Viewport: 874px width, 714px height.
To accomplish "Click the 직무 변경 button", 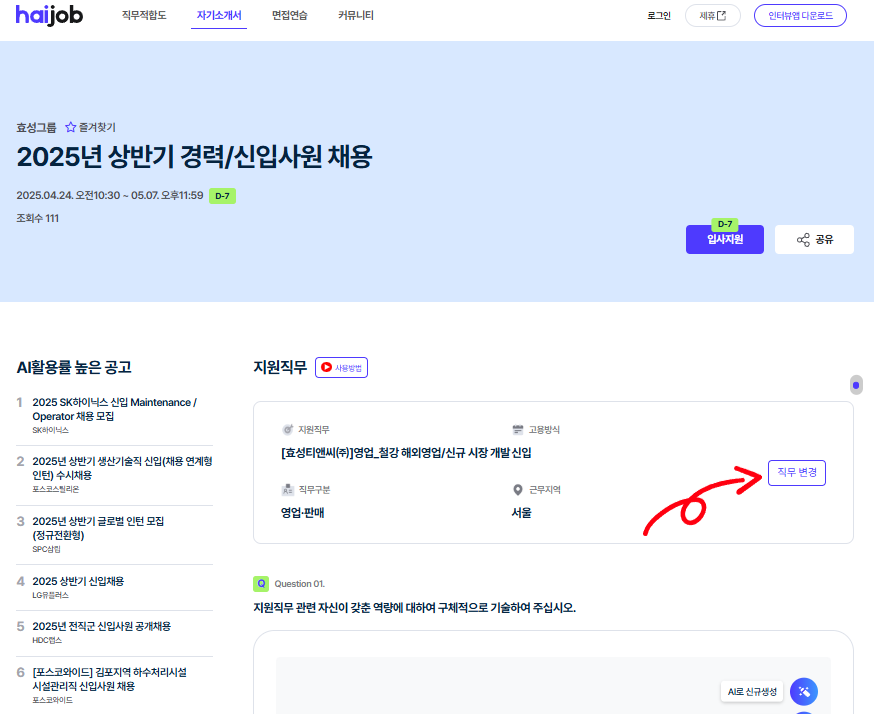I will [x=797, y=473].
